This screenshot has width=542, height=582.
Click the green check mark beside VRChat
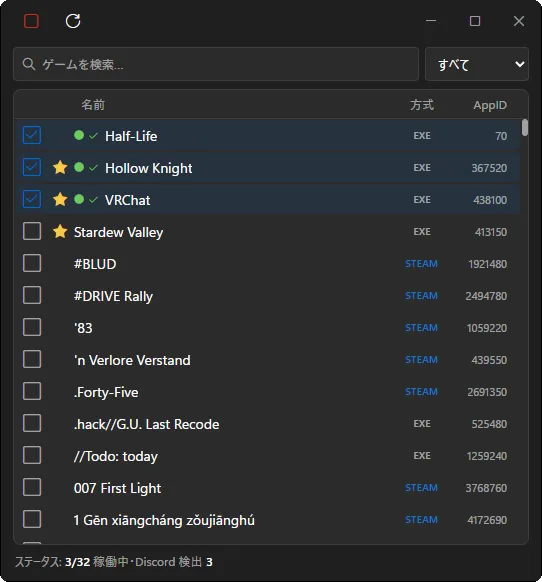[93, 200]
